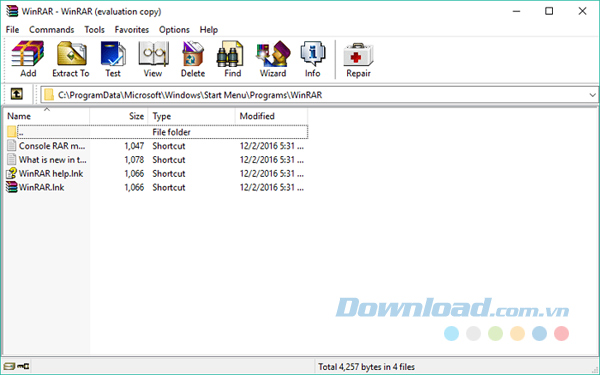The height and width of the screenshot is (375, 600).
Task: Select the 'Console RAR m...' file name
Action: click(52, 146)
